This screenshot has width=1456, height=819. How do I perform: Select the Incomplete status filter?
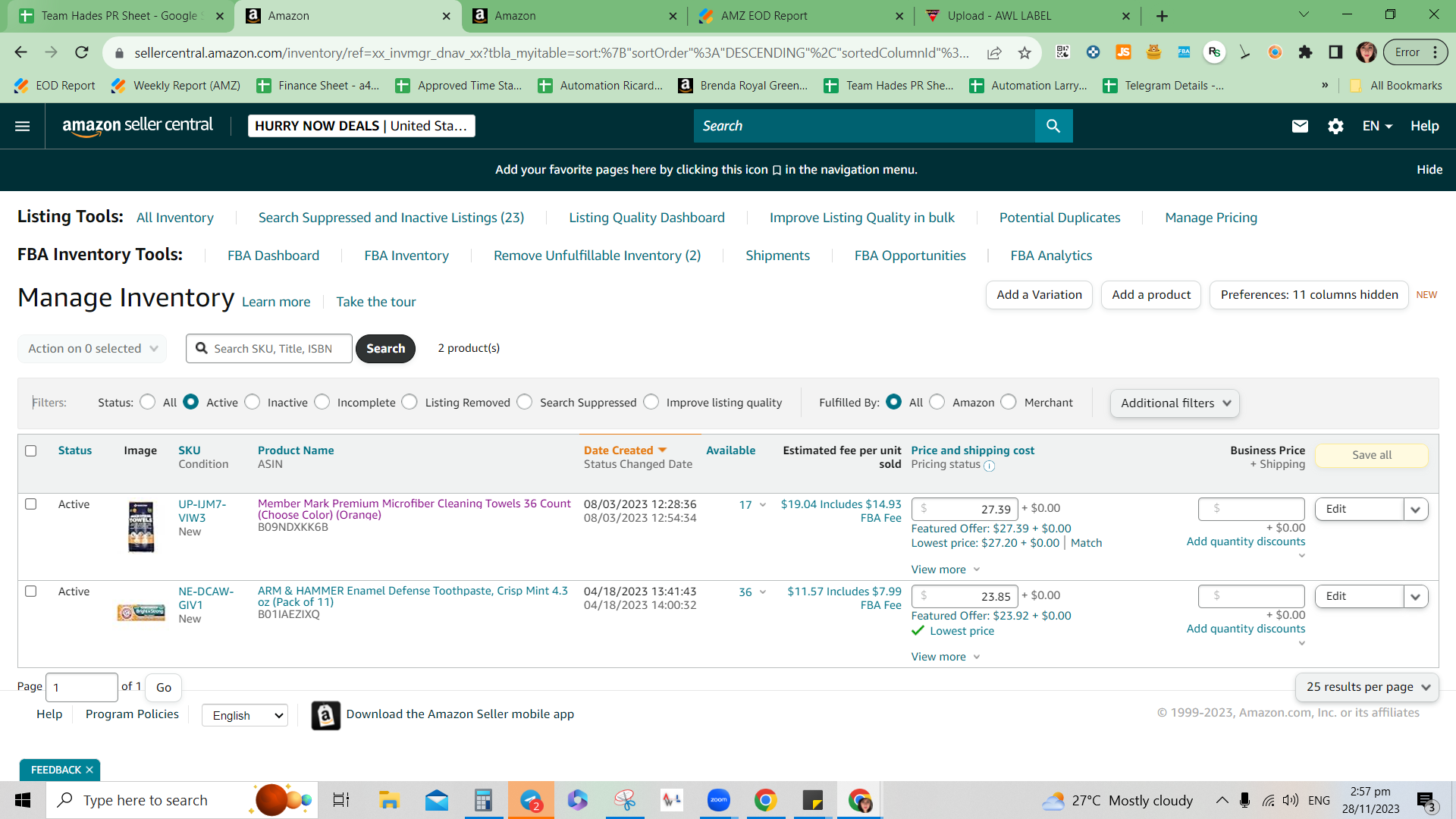tap(322, 402)
